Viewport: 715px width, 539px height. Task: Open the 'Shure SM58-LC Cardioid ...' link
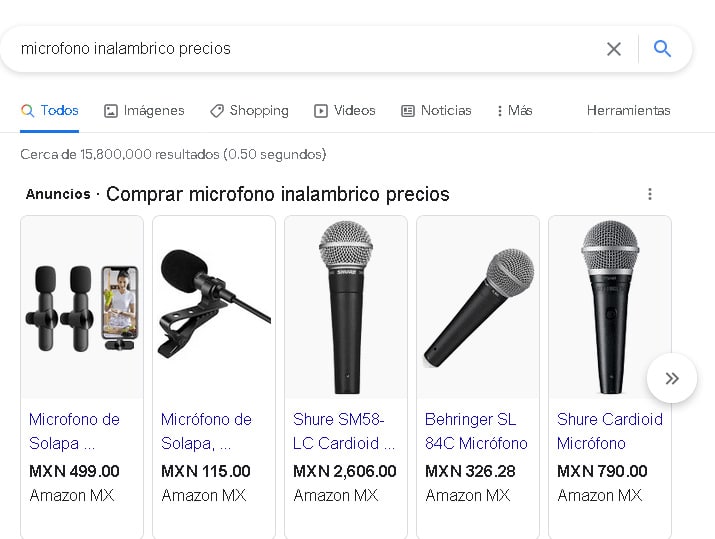click(344, 431)
